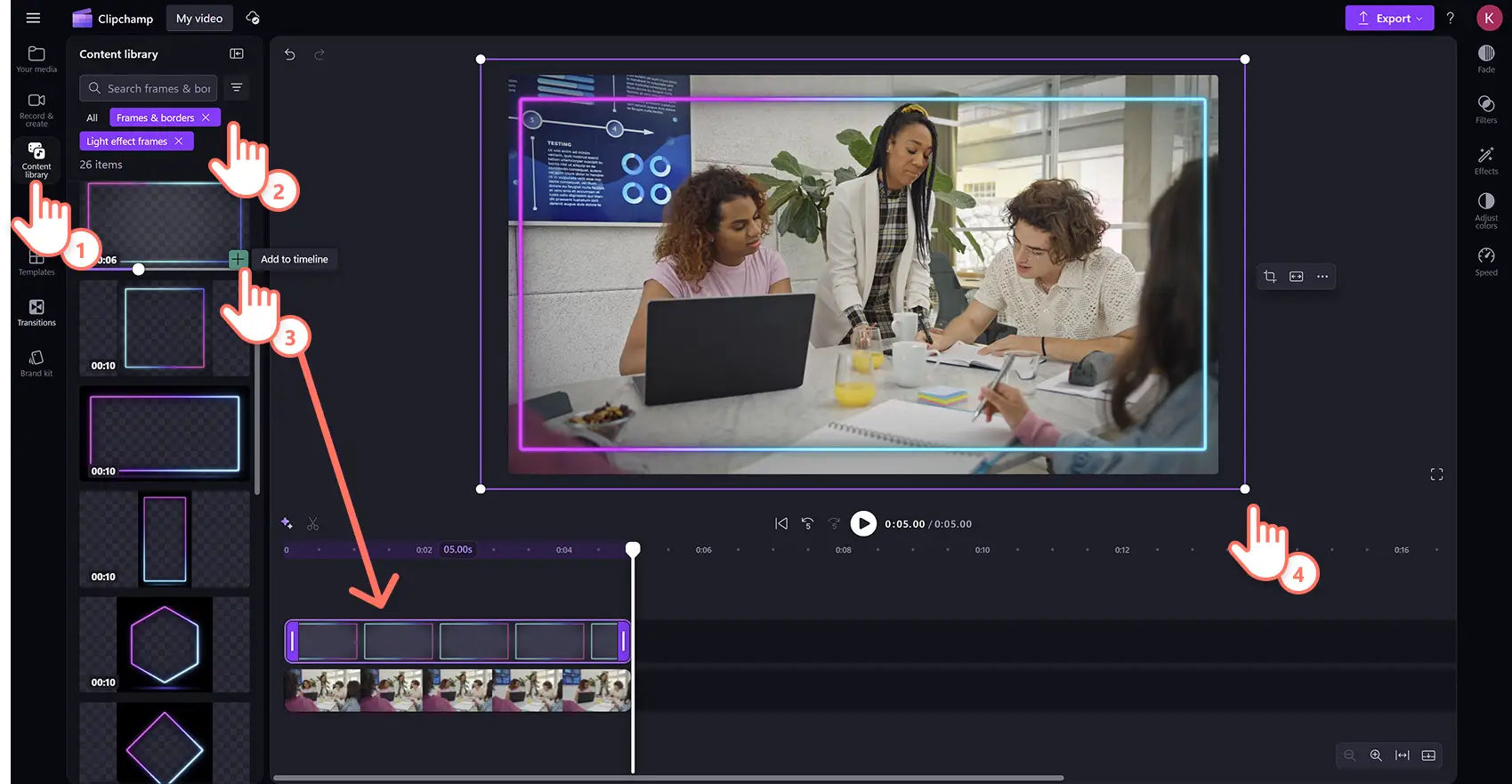
Task: Select the neon frame clip on timeline
Action: 457,642
